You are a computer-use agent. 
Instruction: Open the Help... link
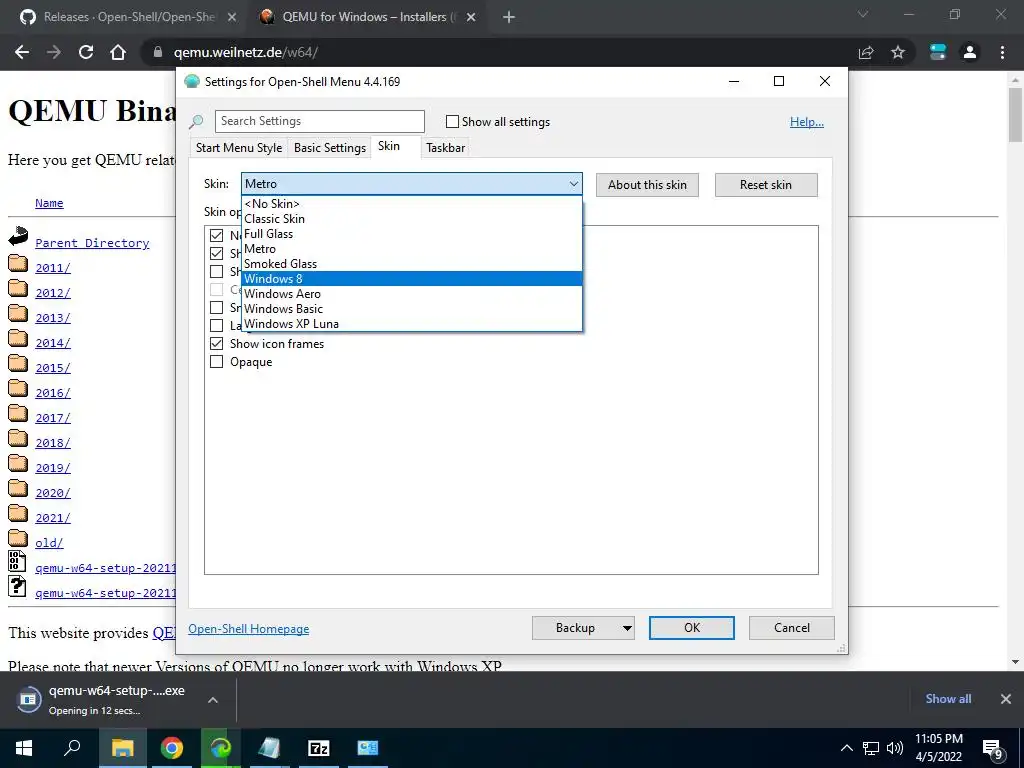click(x=807, y=122)
